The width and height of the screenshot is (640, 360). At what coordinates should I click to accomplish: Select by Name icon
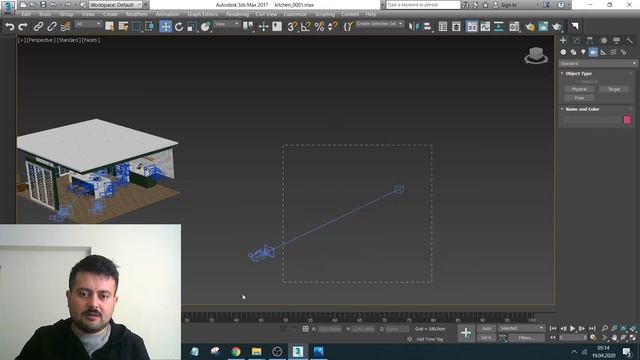(123, 27)
